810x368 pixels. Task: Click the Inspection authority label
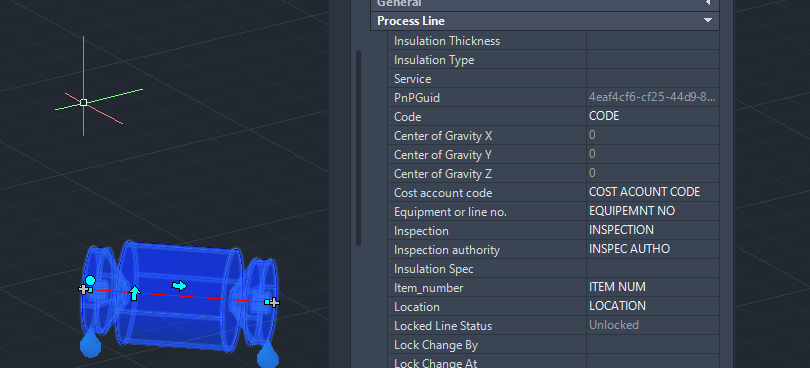[x=447, y=250]
